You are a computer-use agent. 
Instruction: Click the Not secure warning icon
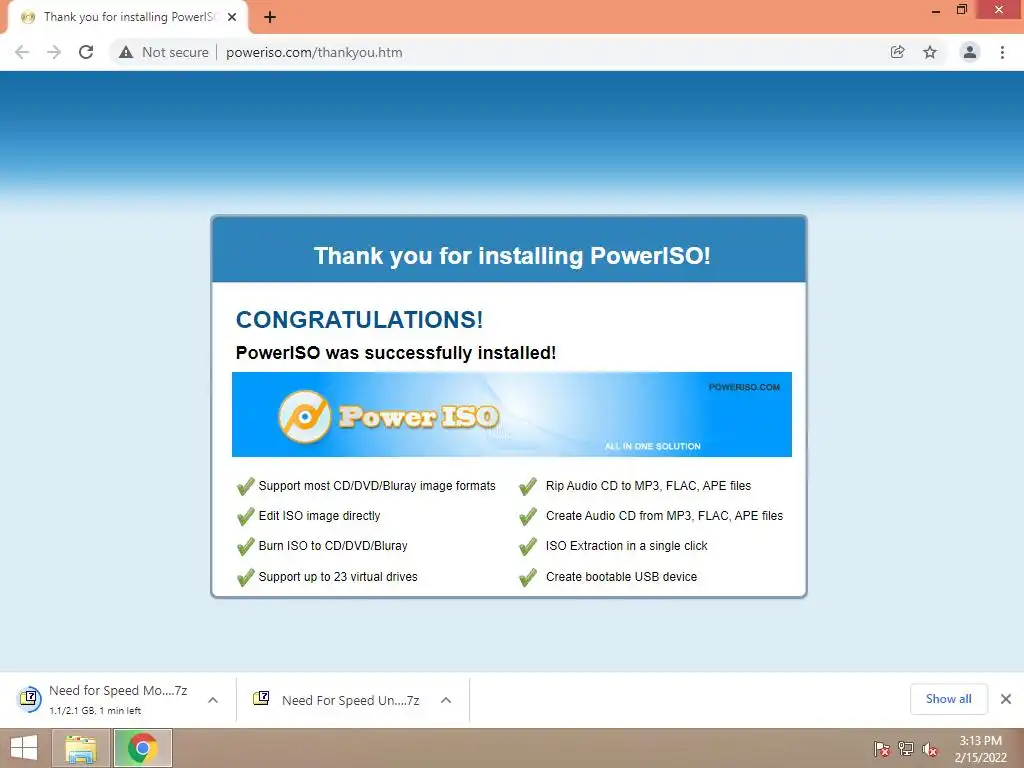(126, 52)
